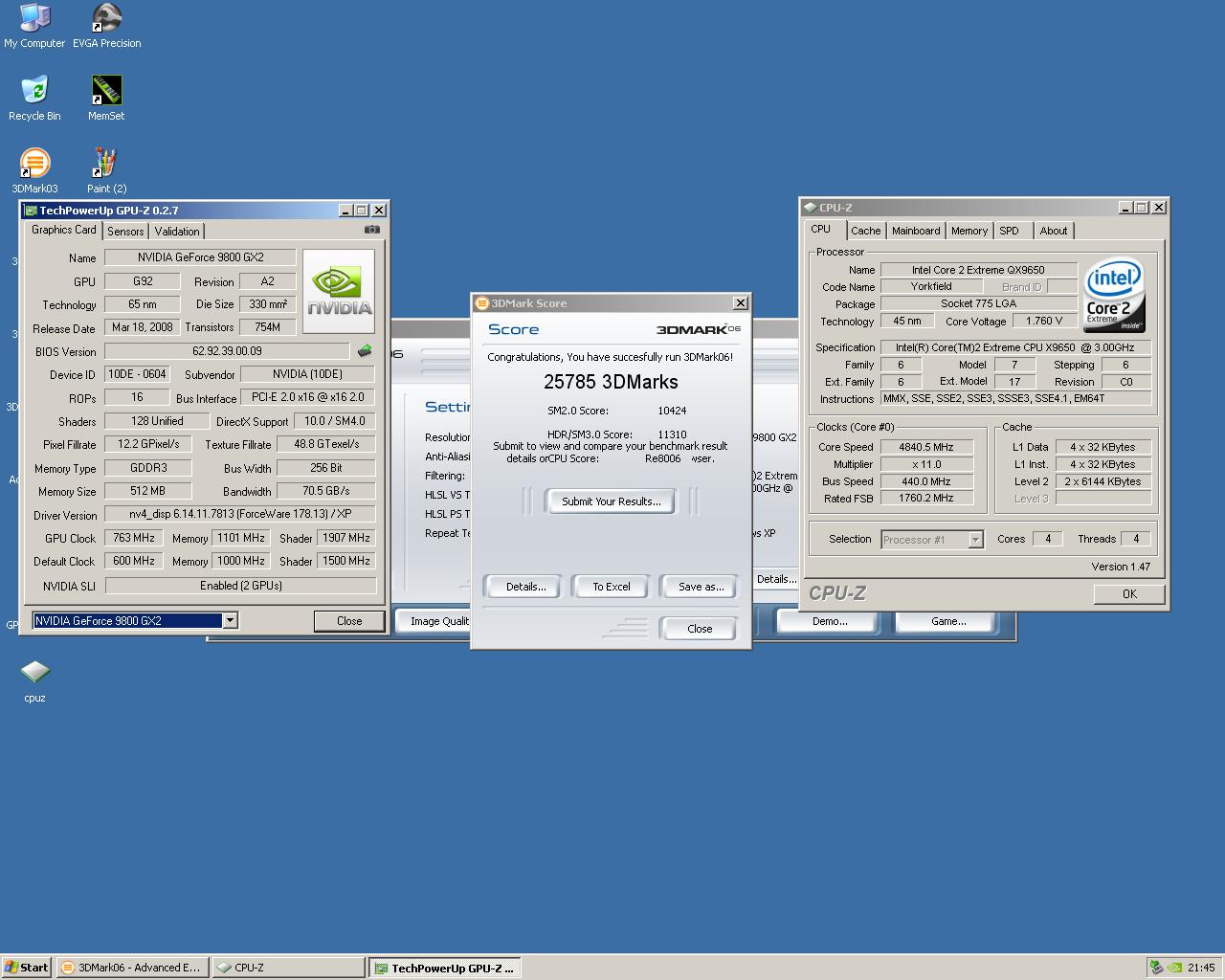1225x980 pixels.
Task: Click Save as button in score dialog
Action: (701, 587)
